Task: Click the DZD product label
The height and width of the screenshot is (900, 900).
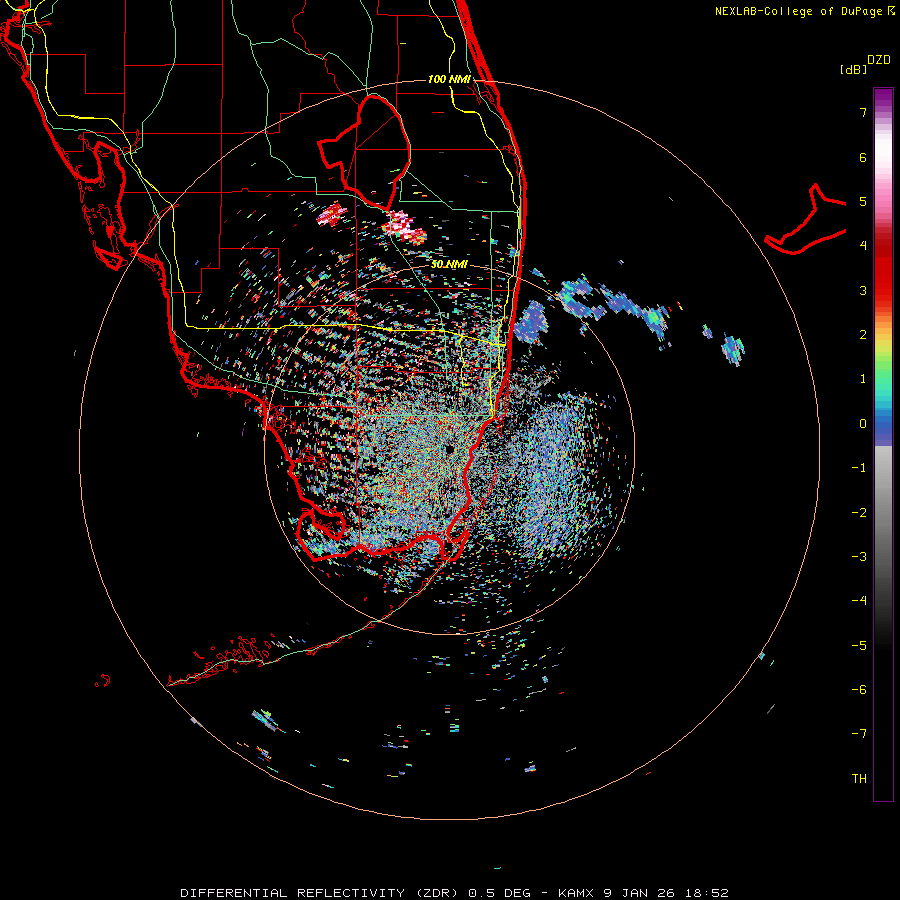Action: (x=879, y=60)
